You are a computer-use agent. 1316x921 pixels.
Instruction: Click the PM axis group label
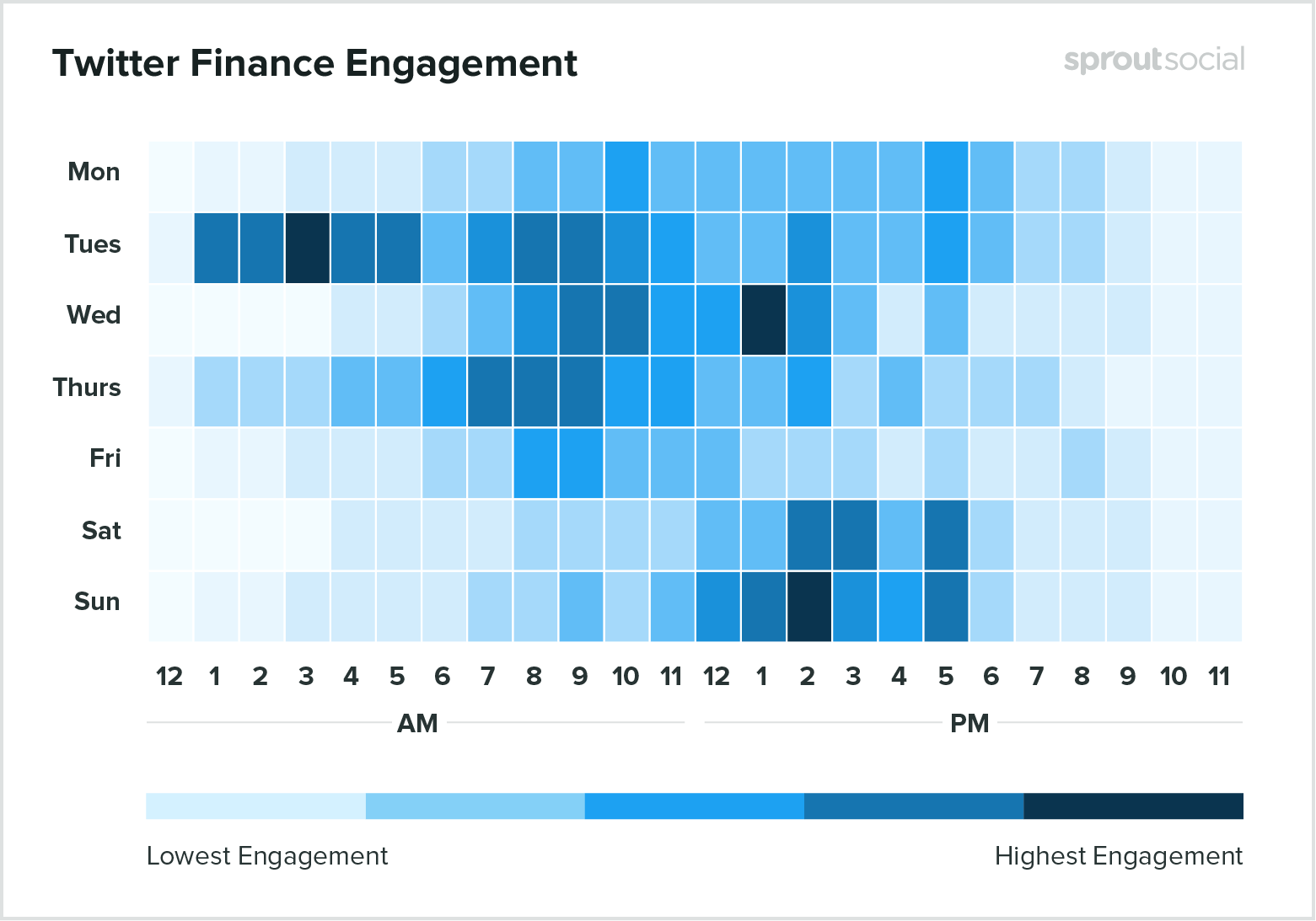coord(970,724)
